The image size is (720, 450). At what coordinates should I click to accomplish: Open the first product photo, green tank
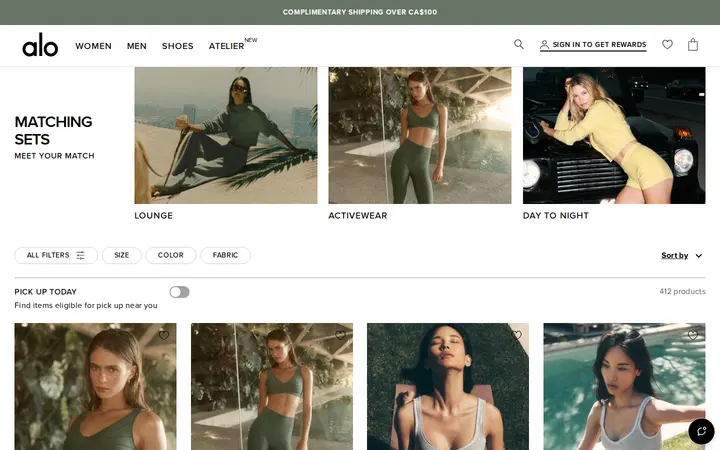(95, 387)
